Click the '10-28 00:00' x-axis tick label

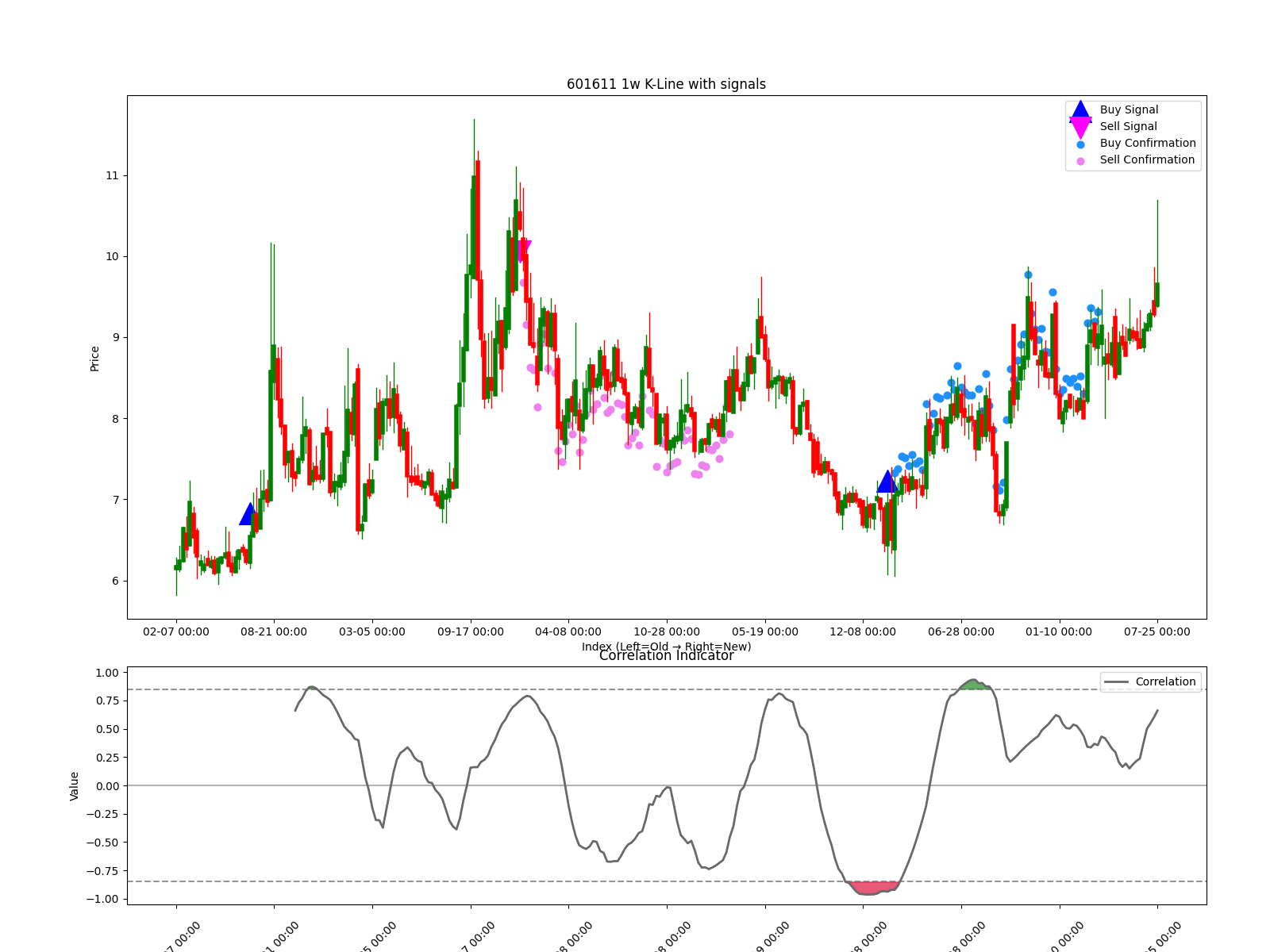pos(667,631)
